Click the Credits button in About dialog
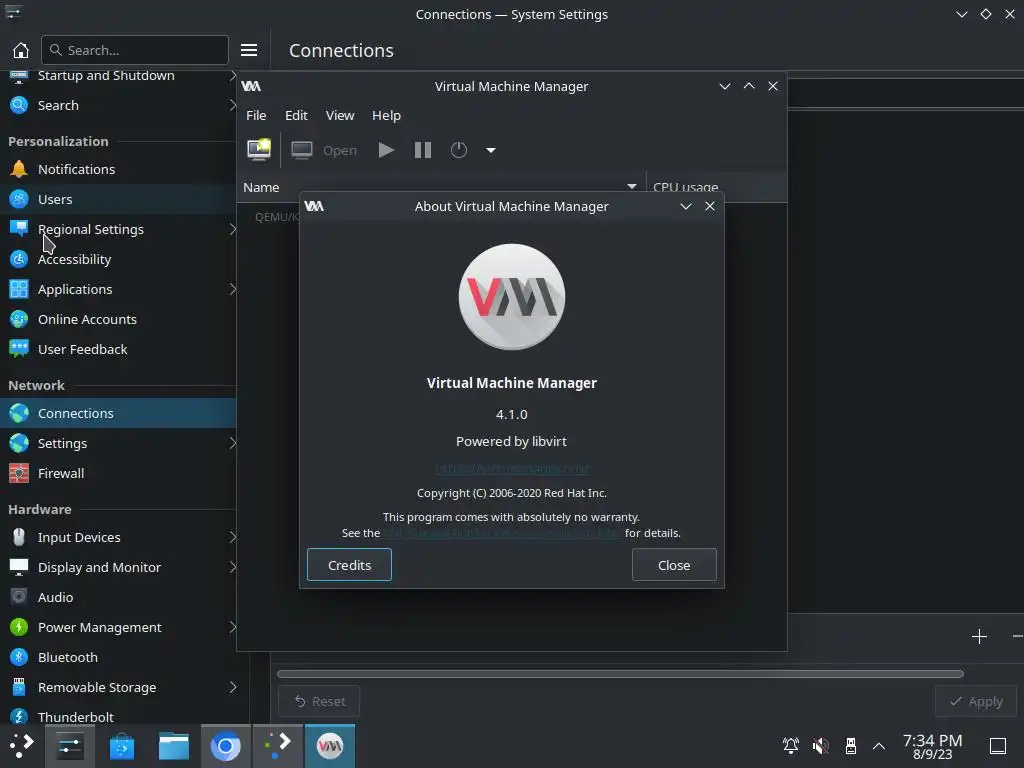Viewport: 1024px width, 768px height. tap(349, 565)
